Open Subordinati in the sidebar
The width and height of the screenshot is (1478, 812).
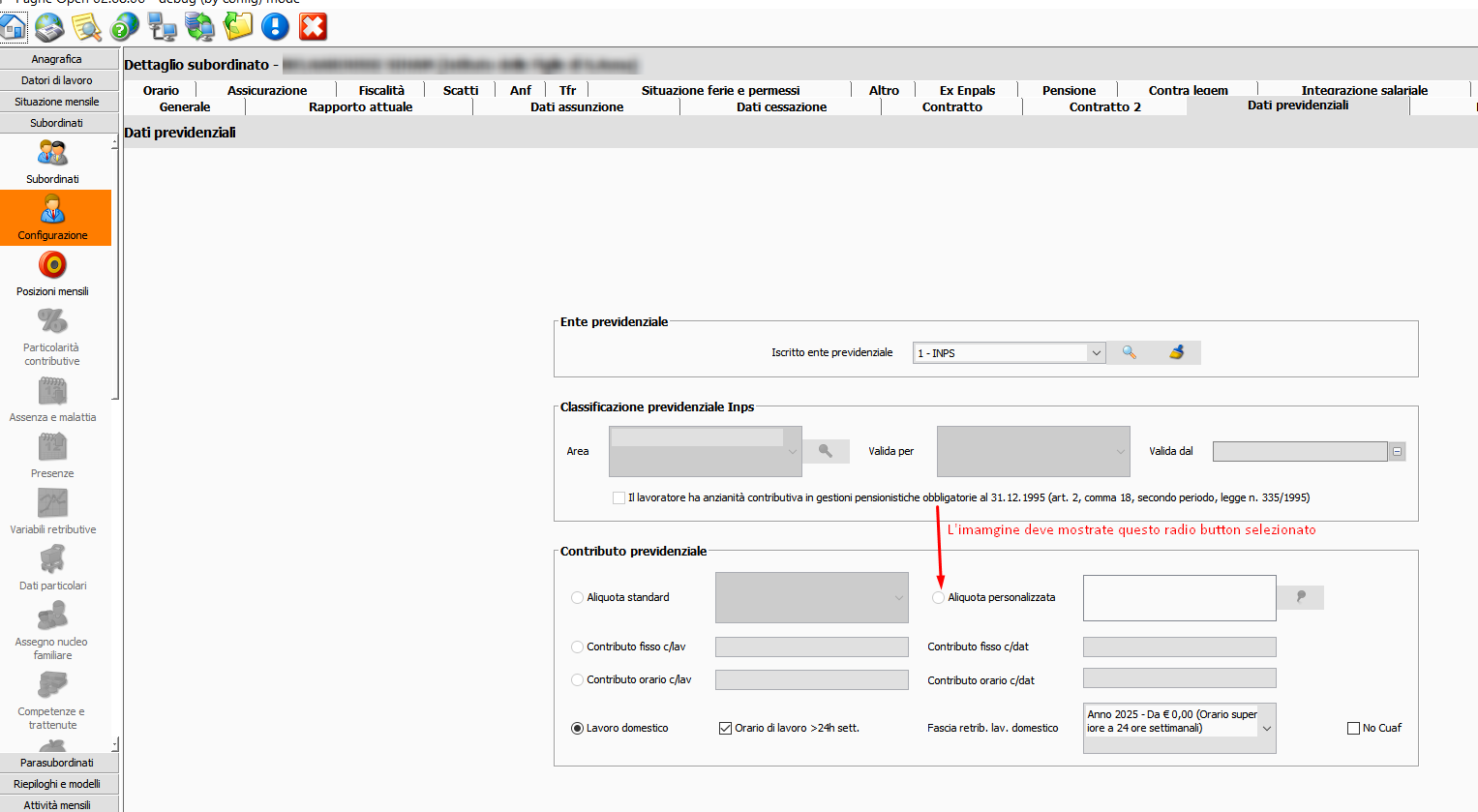pyautogui.click(x=53, y=161)
